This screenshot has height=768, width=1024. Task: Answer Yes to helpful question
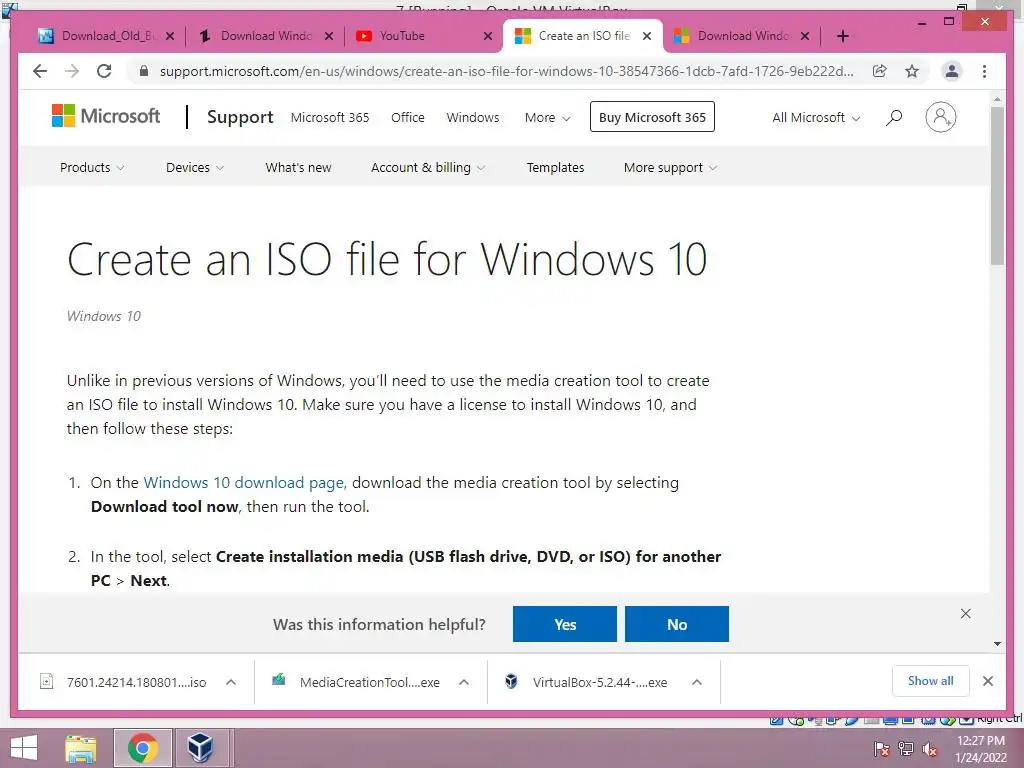(564, 624)
